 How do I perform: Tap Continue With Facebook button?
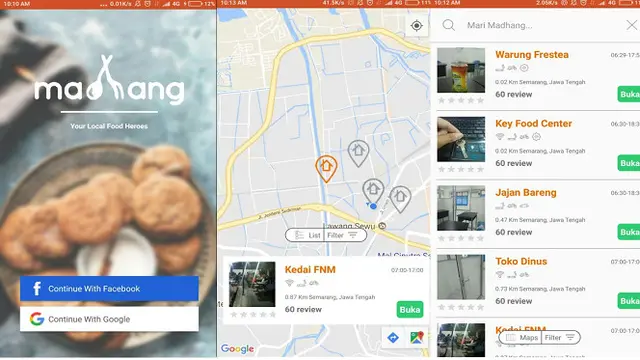(109, 289)
